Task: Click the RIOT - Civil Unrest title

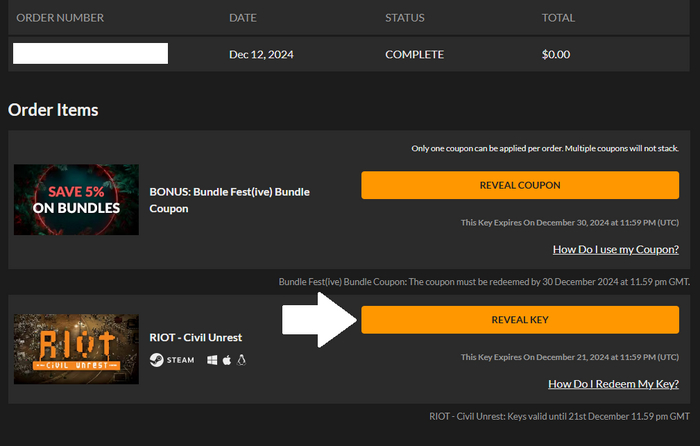Action: point(196,338)
